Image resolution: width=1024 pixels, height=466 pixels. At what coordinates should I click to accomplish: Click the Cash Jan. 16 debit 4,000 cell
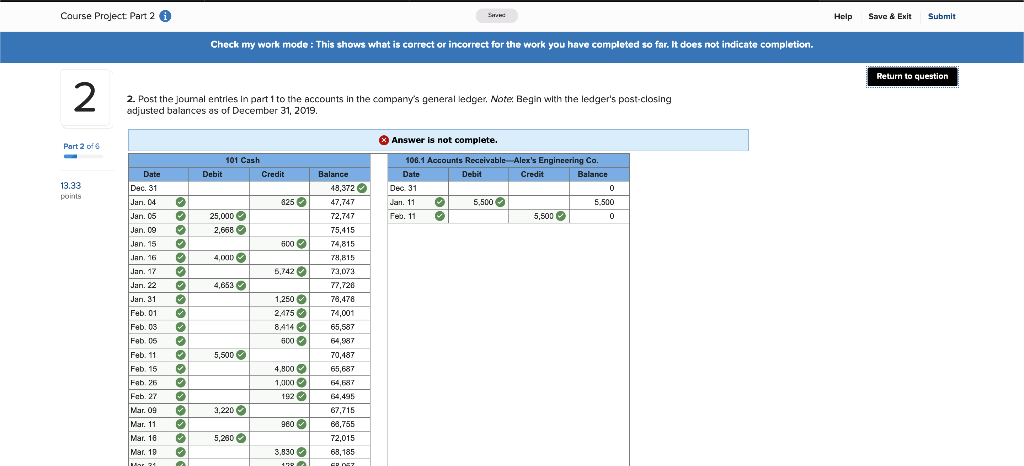pyautogui.click(x=219, y=258)
